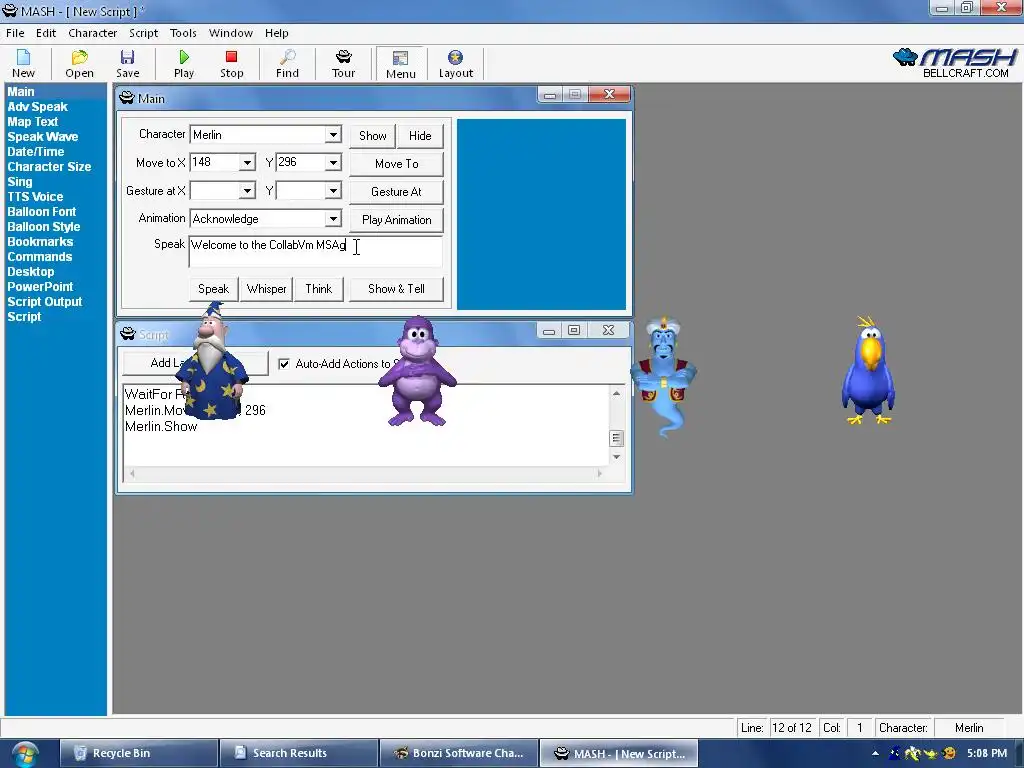Open the Help menu
Screen dimensions: 1024x768
pos(276,33)
